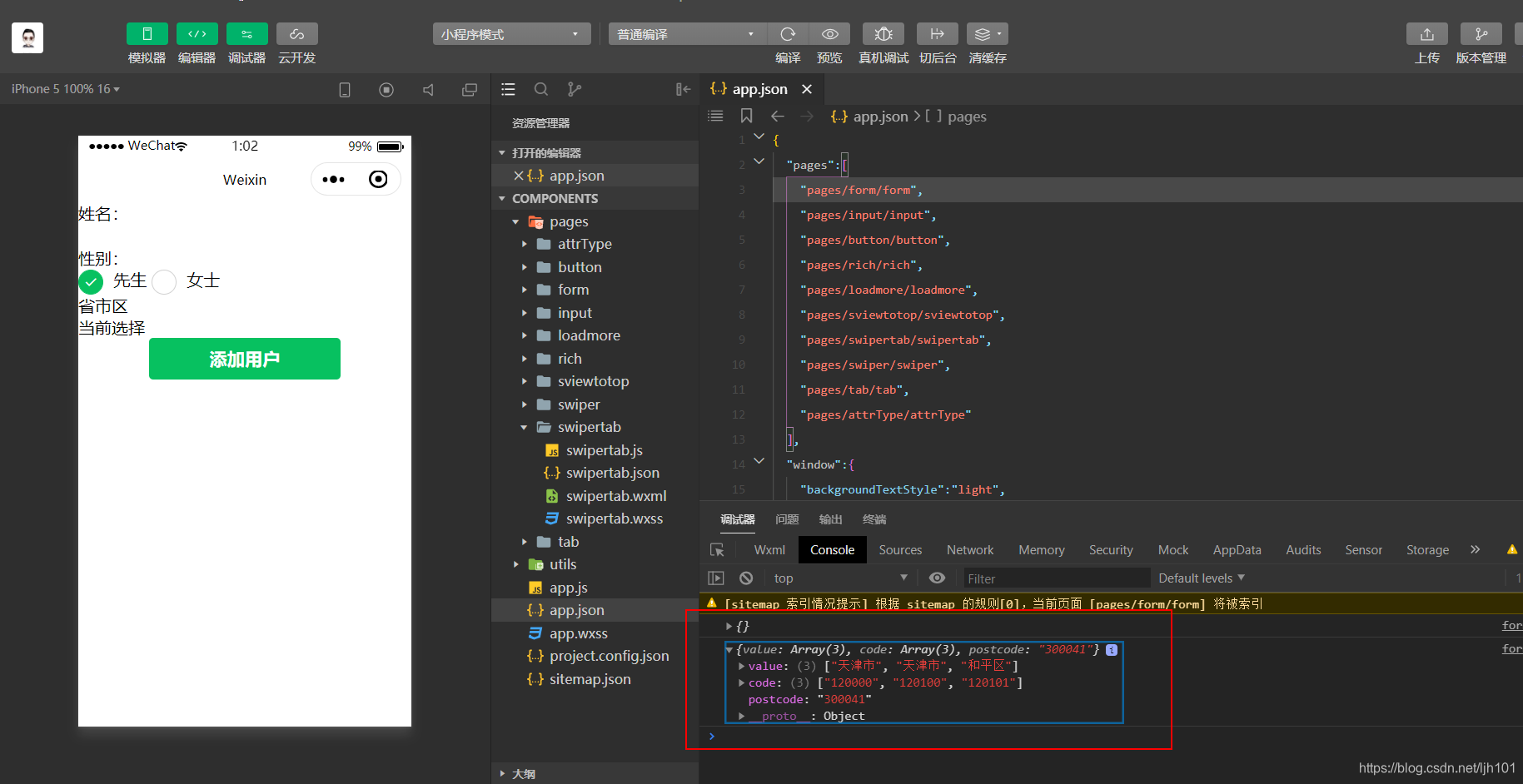Viewport: 1523px width, 784px height.
Task: Click the compile (编译) refresh icon
Action: click(788, 34)
